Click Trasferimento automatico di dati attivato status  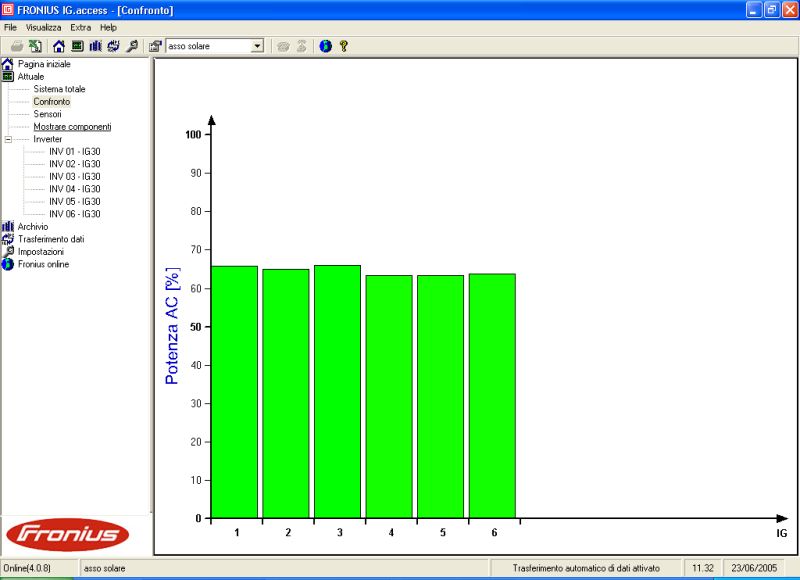click(586, 568)
